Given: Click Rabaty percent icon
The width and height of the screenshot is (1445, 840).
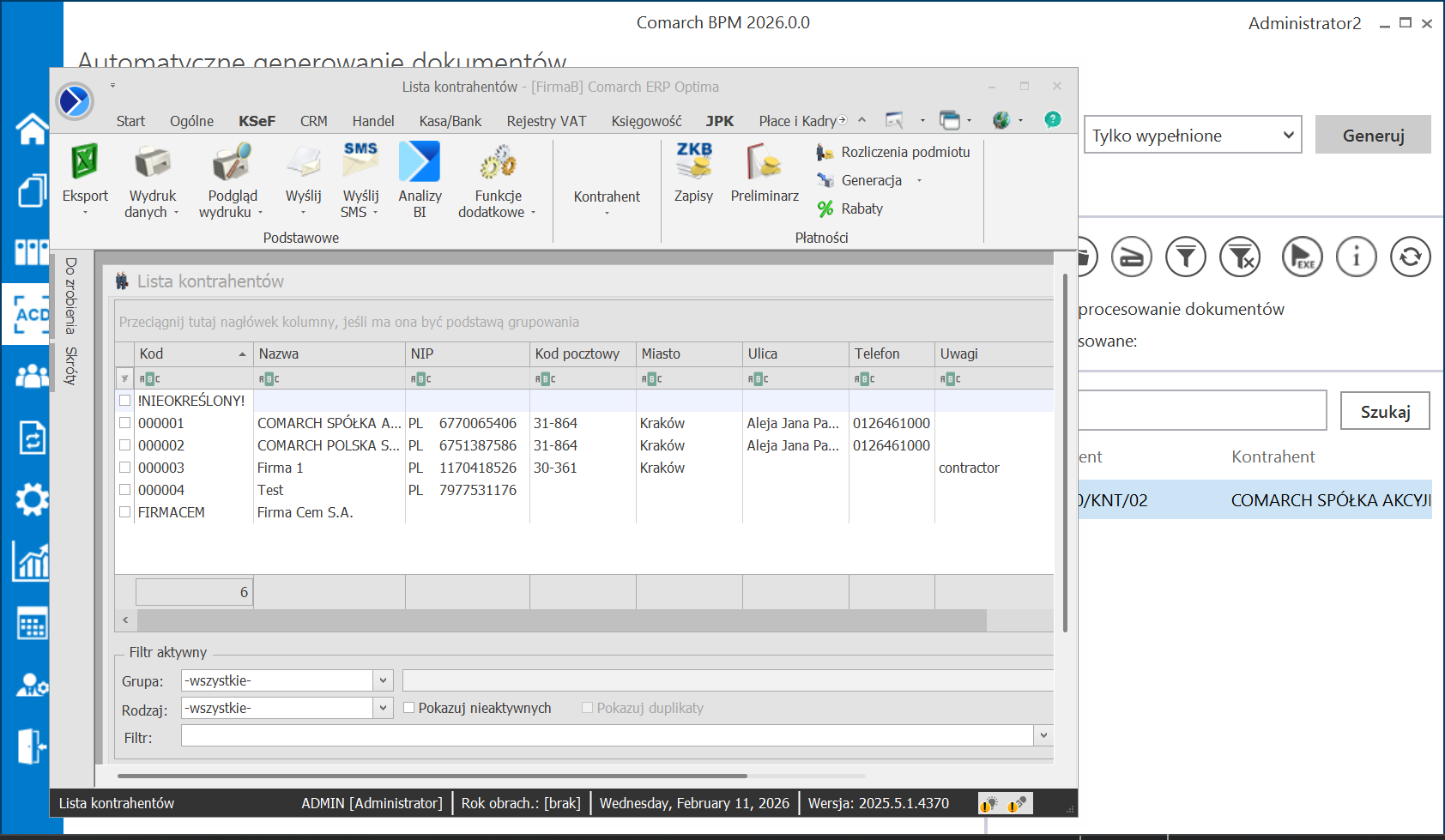Looking at the screenshot, I should pyautogui.click(x=825, y=208).
